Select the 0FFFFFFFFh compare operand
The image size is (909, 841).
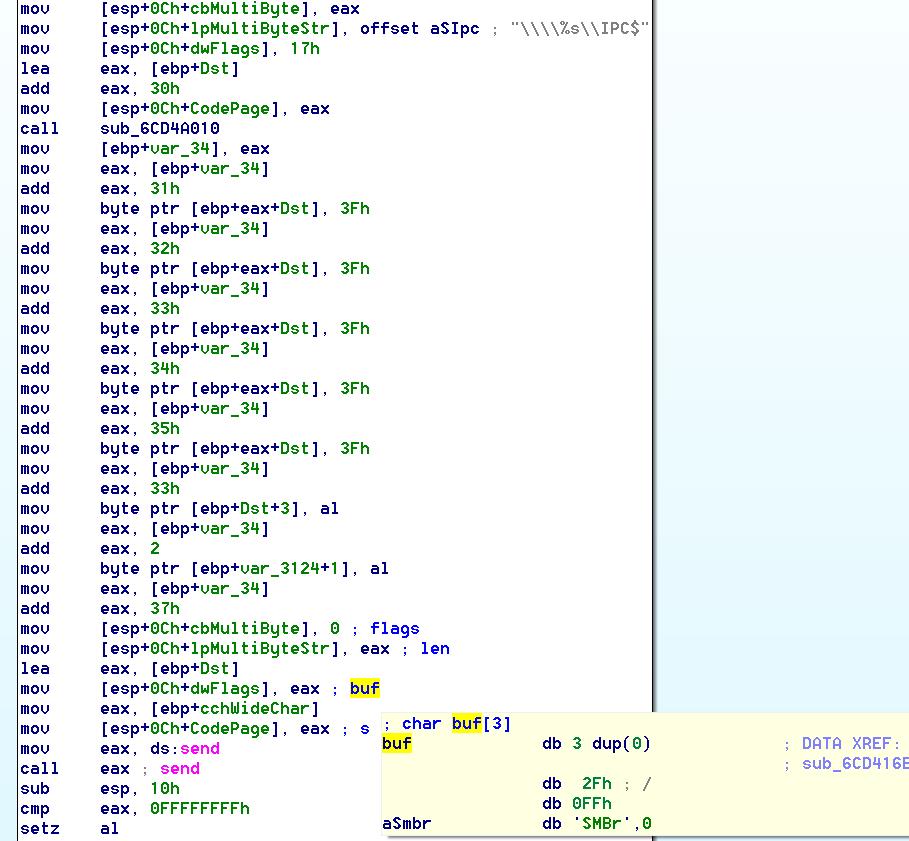200,808
